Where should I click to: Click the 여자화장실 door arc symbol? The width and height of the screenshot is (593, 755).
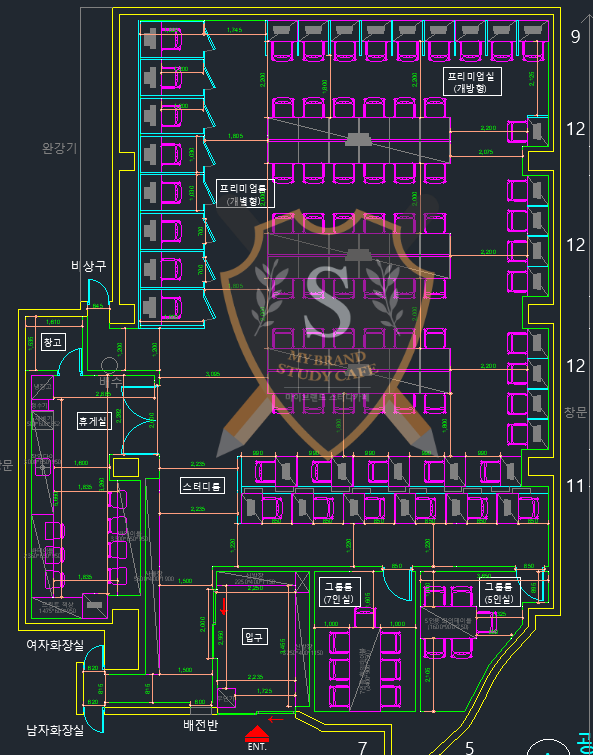94,658
